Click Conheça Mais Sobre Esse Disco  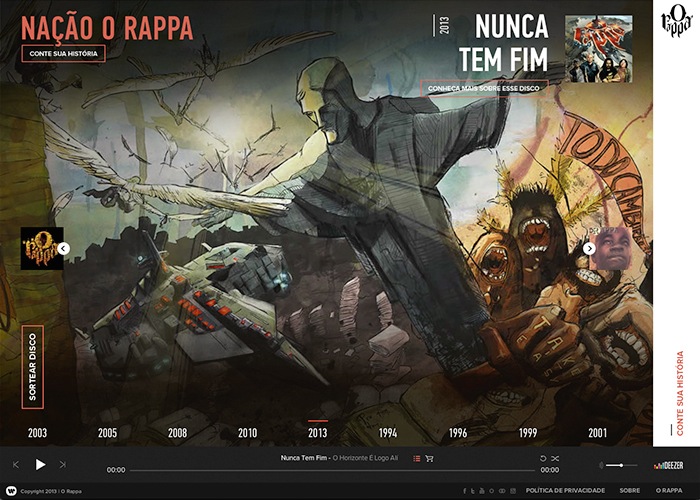[484, 88]
